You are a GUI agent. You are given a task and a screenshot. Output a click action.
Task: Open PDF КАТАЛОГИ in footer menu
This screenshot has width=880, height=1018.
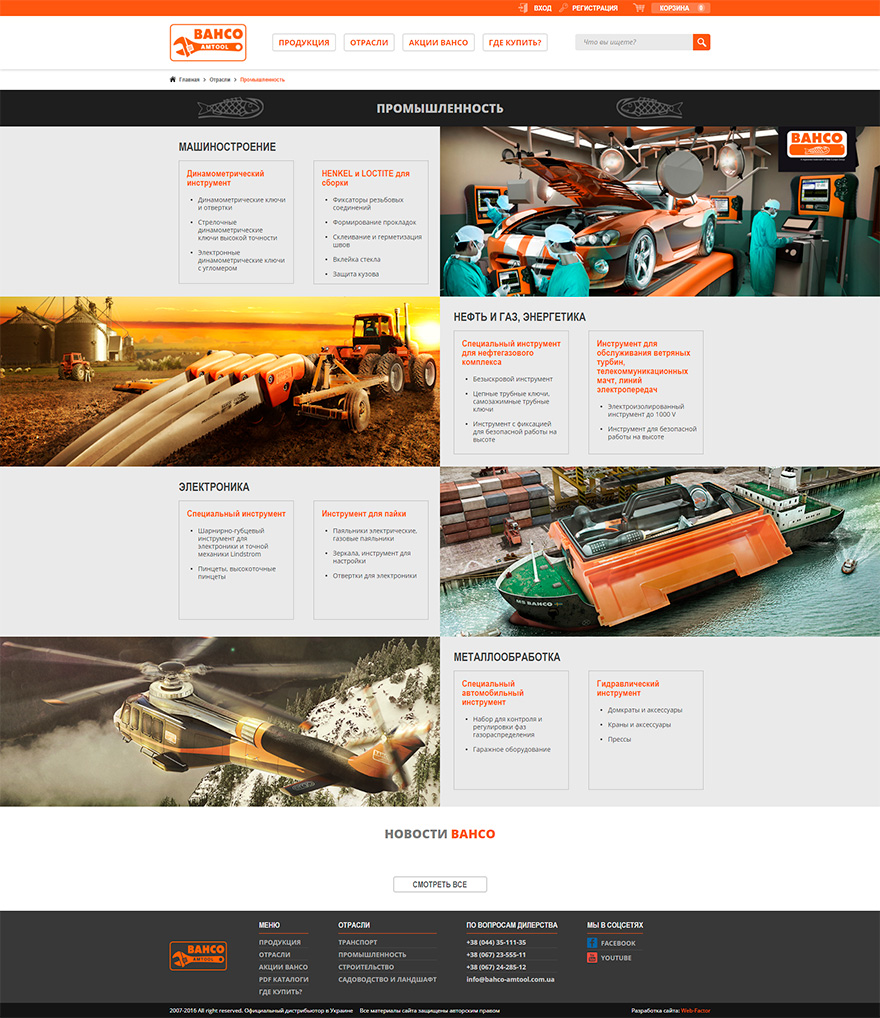coord(284,980)
